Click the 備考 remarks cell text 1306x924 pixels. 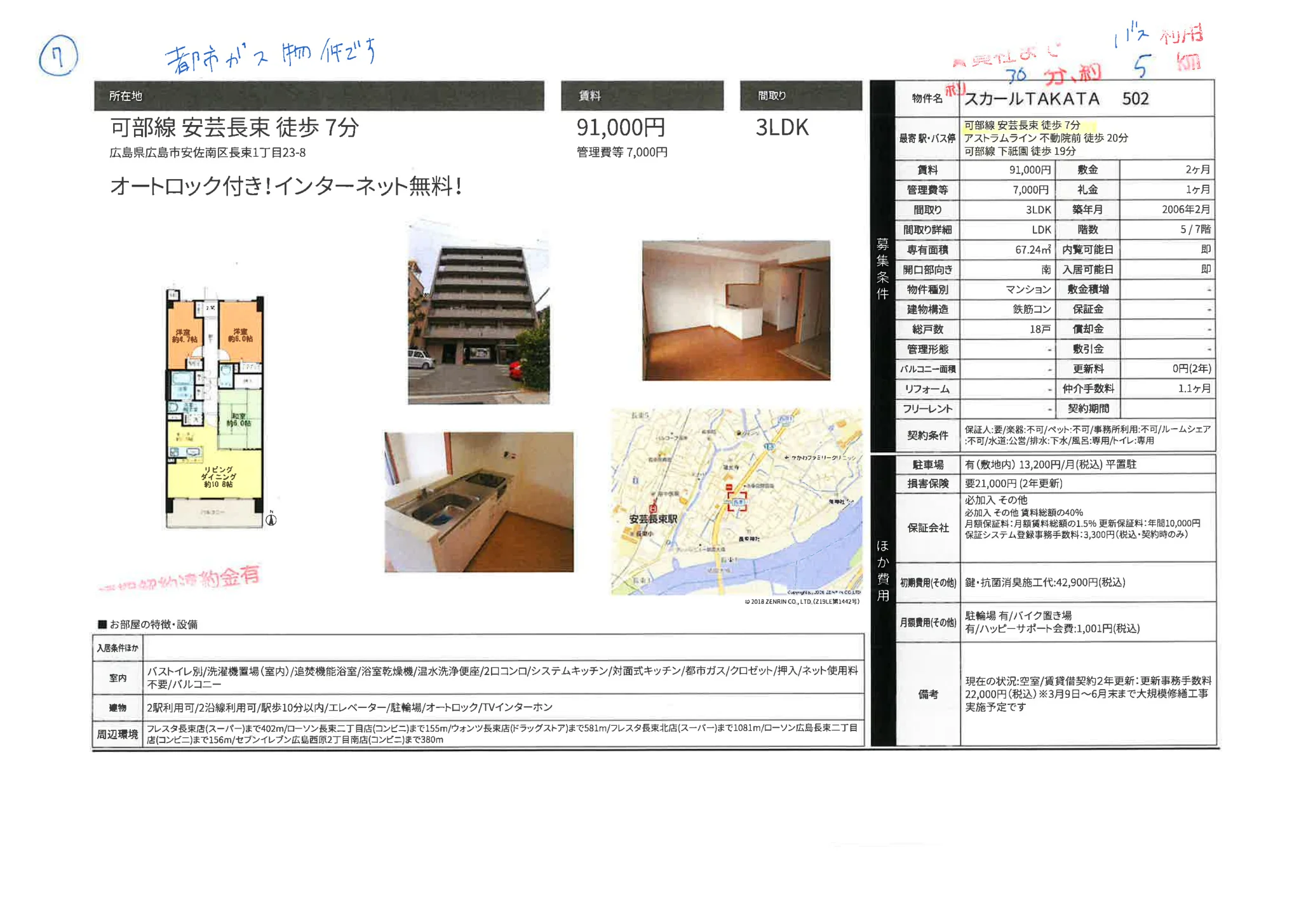coord(1087,693)
